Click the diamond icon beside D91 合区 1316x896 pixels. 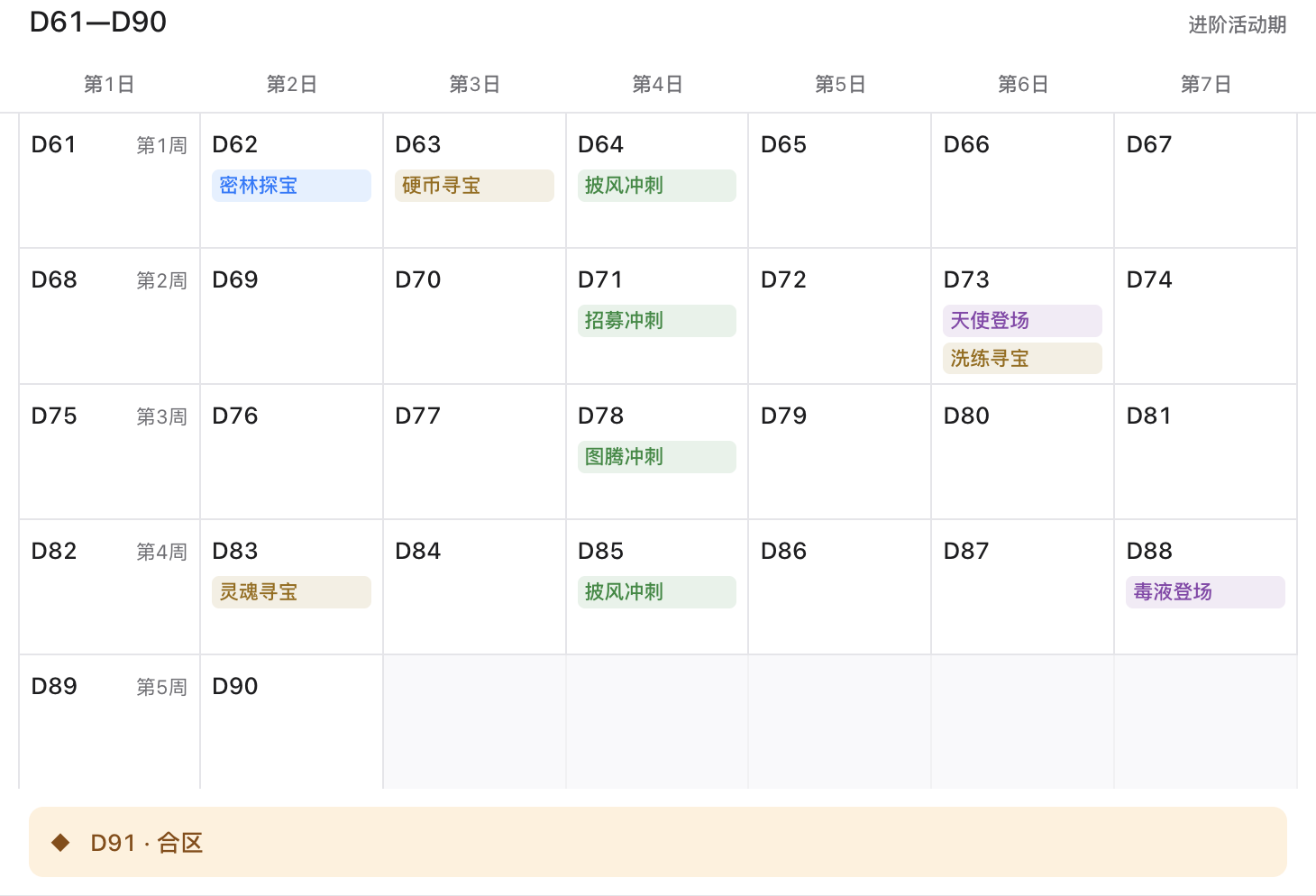(60, 843)
